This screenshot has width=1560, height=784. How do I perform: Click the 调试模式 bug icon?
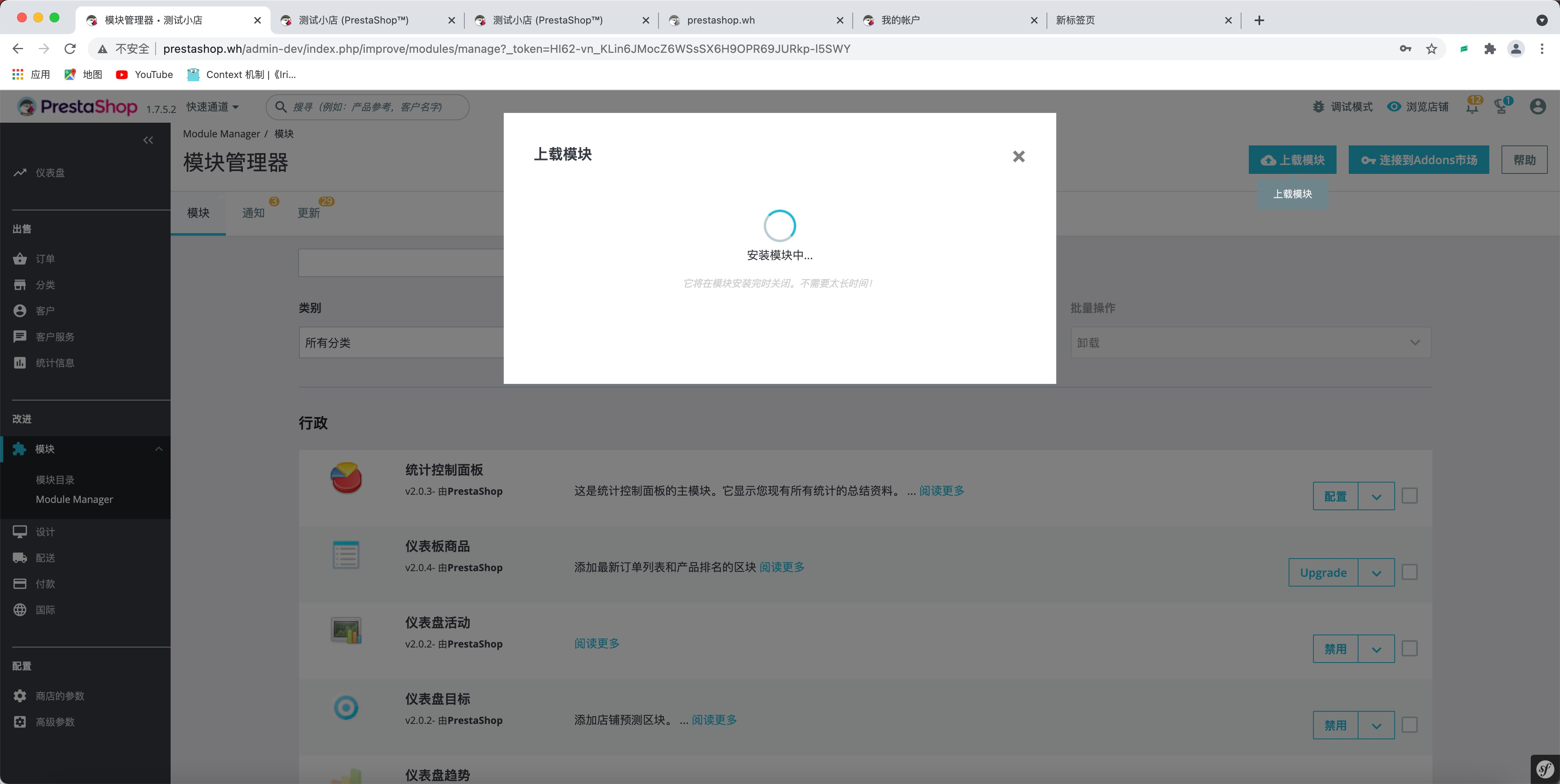(1318, 106)
